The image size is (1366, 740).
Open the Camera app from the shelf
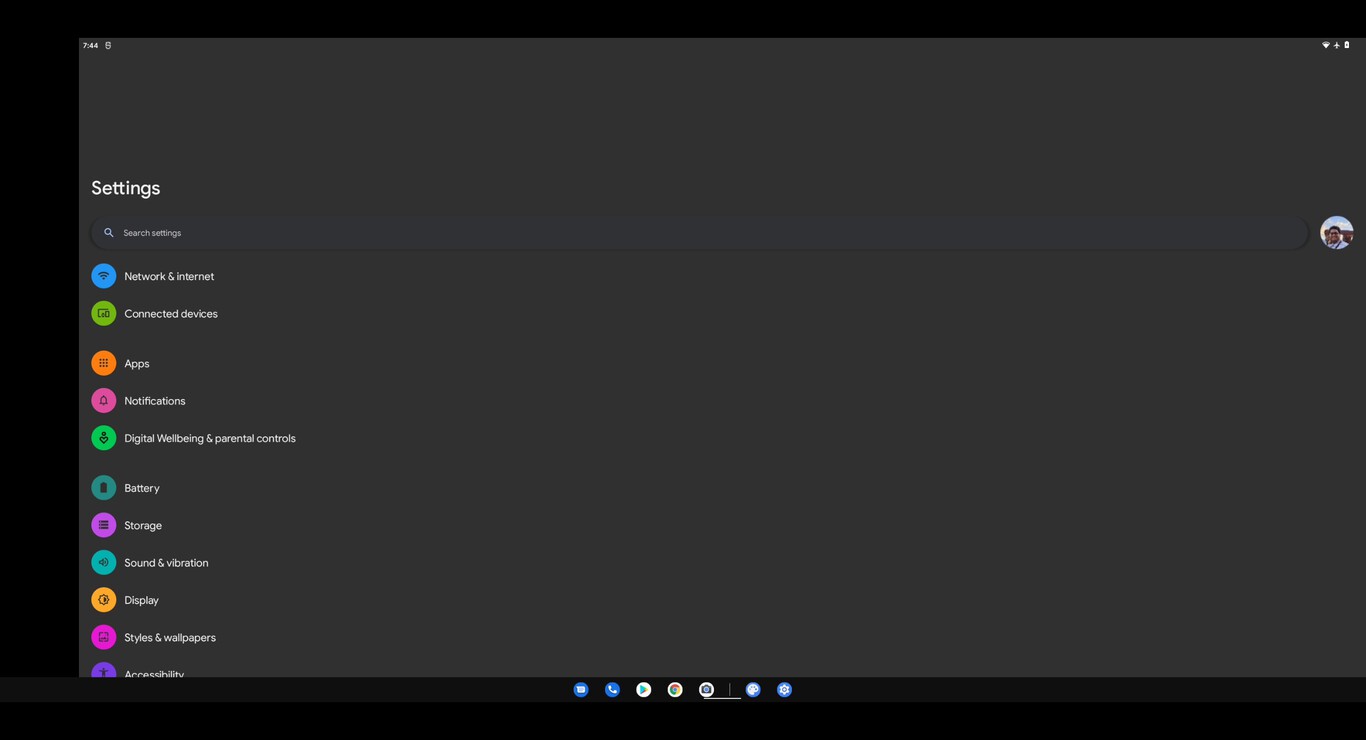(706, 689)
